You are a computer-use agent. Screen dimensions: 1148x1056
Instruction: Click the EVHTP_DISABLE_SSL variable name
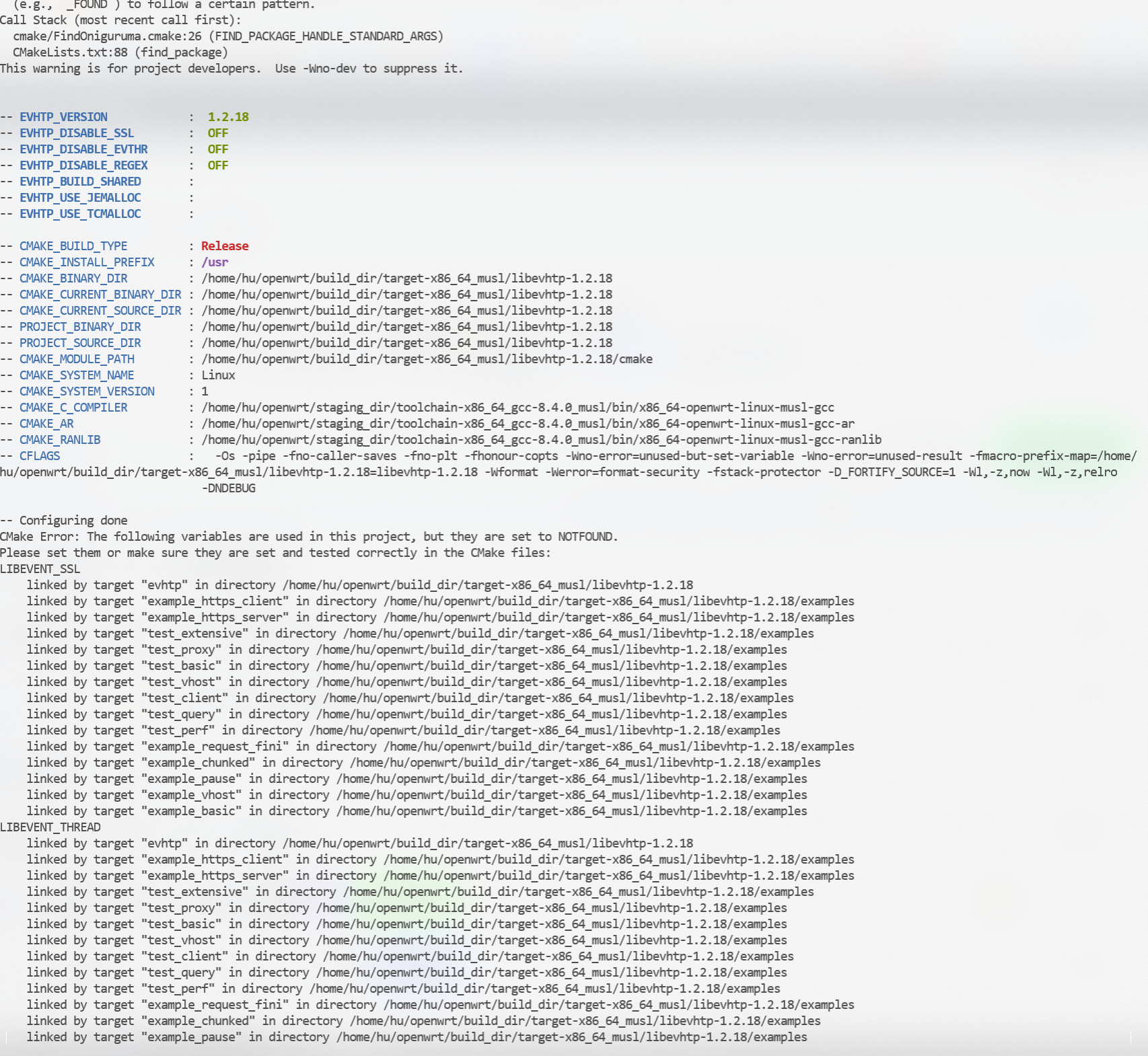(77, 133)
